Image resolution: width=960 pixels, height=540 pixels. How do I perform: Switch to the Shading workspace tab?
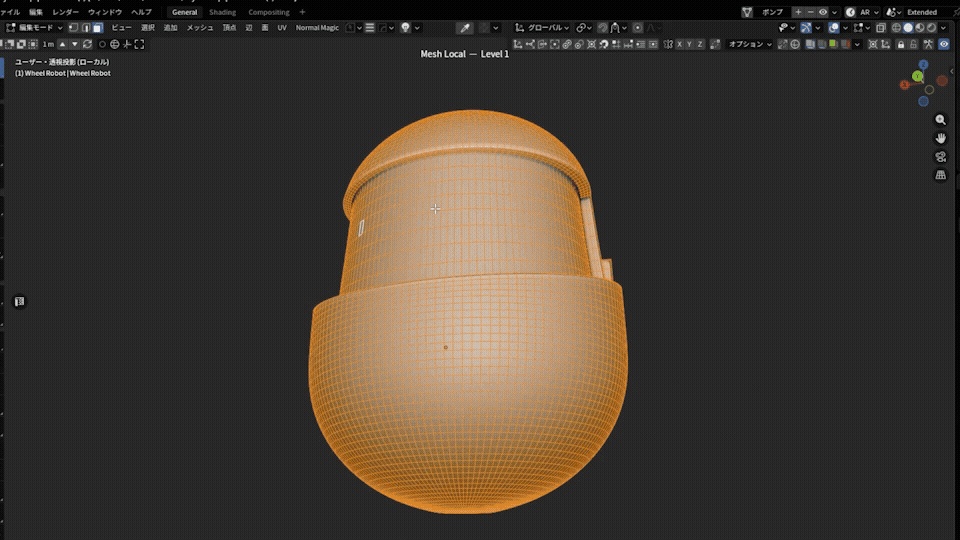[222, 12]
